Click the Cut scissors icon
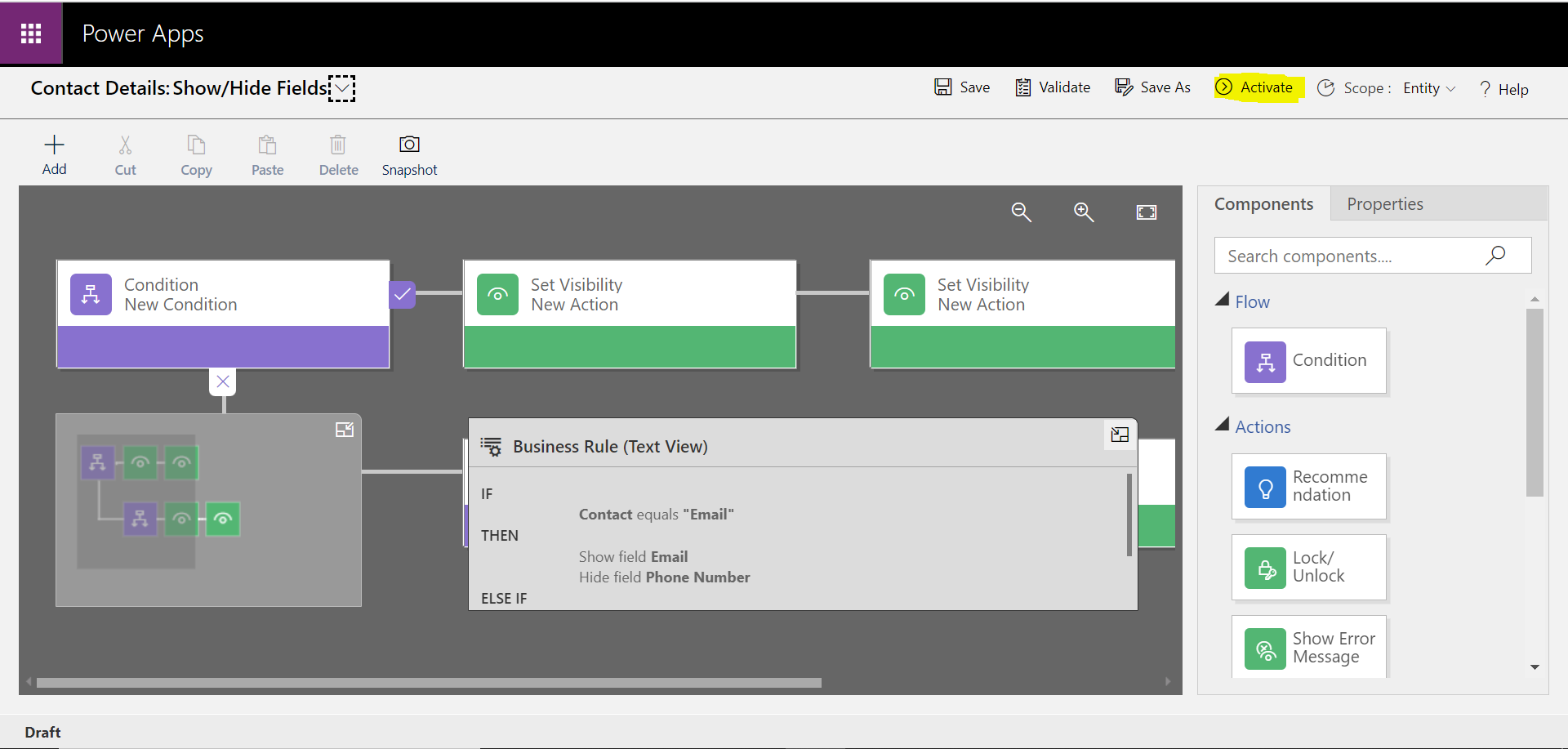 tap(125, 145)
